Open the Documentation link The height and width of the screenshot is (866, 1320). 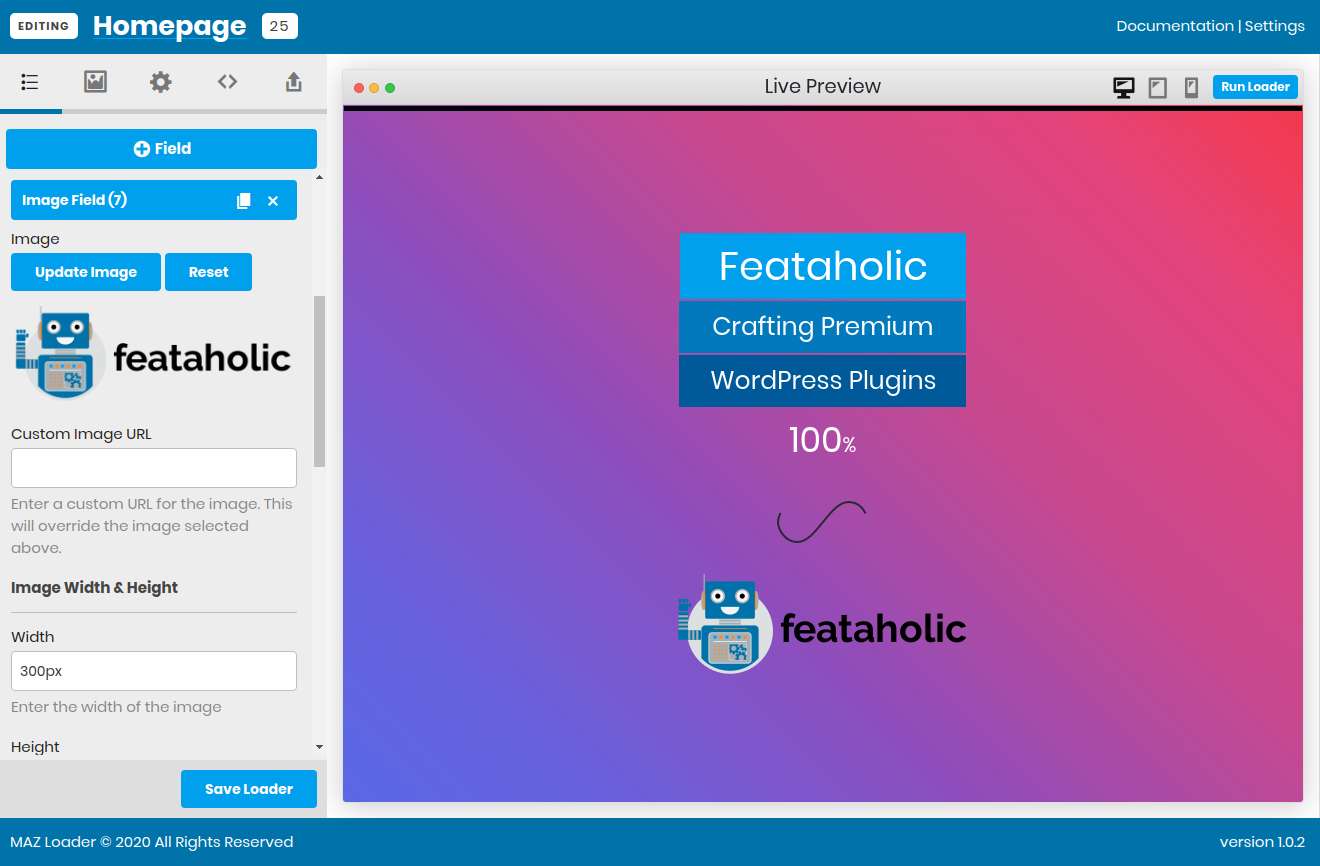1175,26
